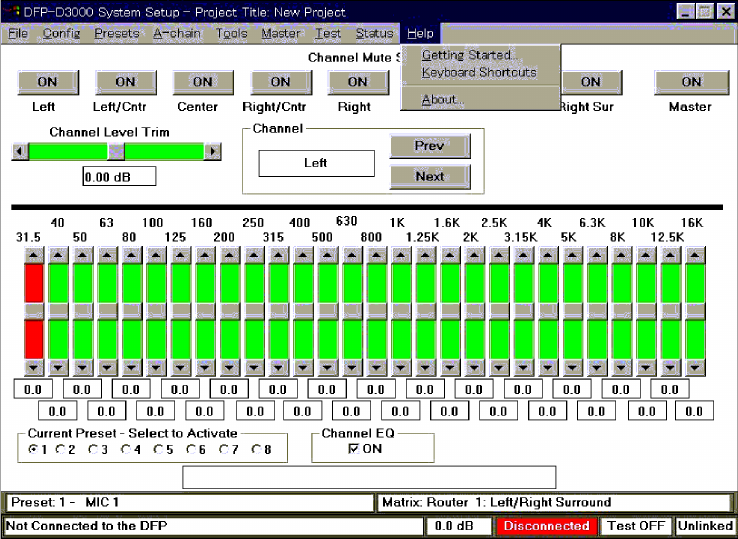This screenshot has height=539, width=738.
Task: Open the Presets menu
Action: pyautogui.click(x=116, y=33)
